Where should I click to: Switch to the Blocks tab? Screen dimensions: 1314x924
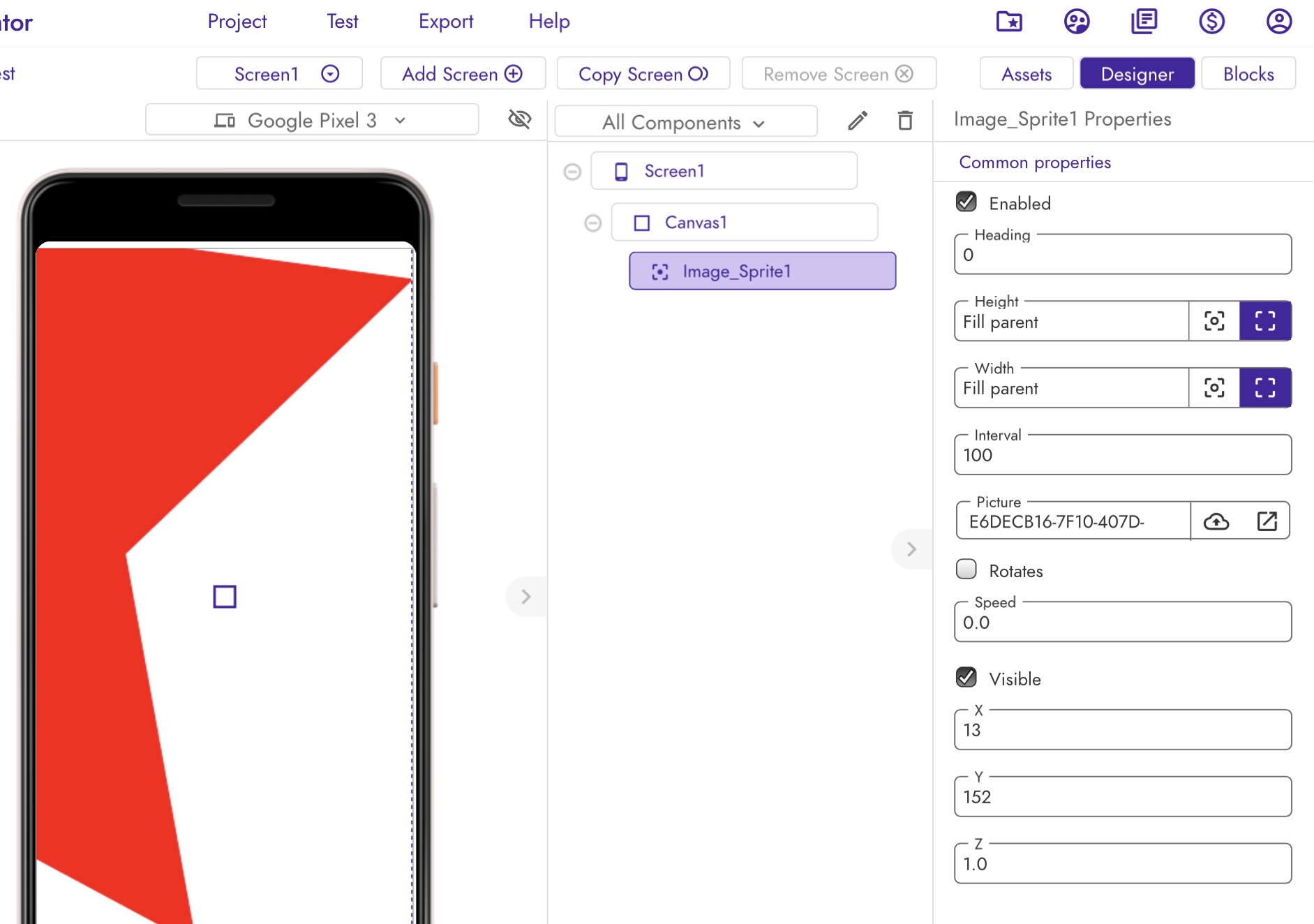pyautogui.click(x=1248, y=73)
